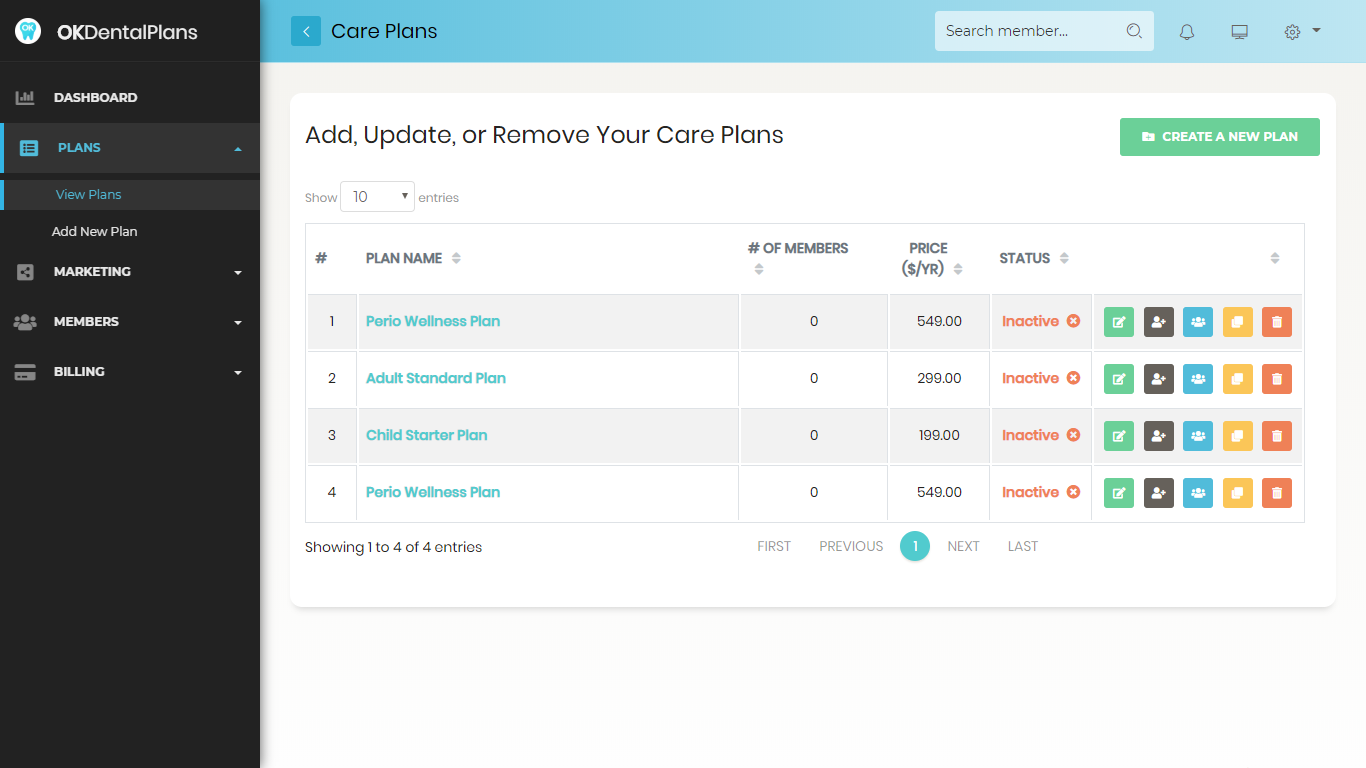Open Perio Wellness Plan link numbered 4

433,492
